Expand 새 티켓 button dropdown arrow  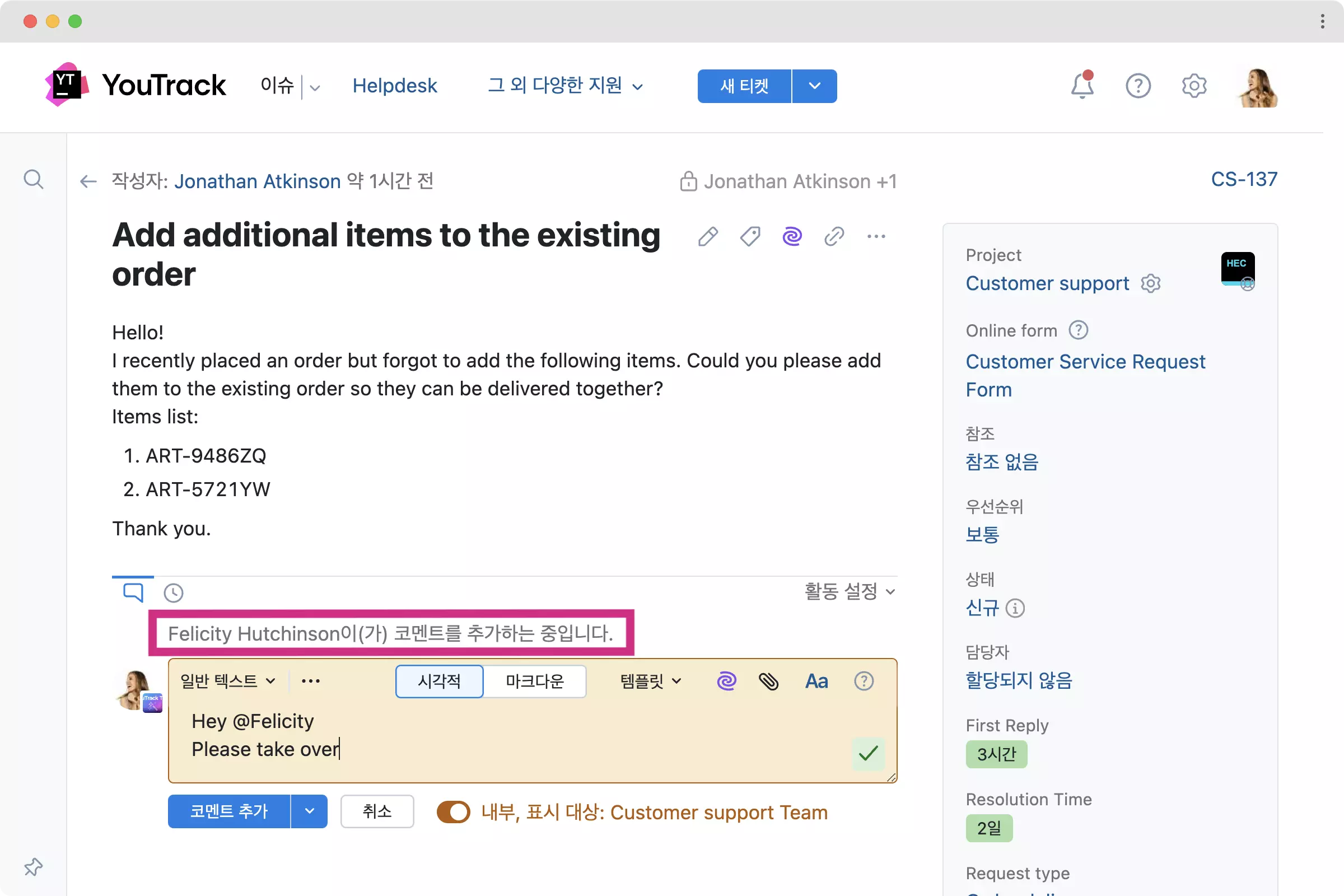tap(814, 86)
